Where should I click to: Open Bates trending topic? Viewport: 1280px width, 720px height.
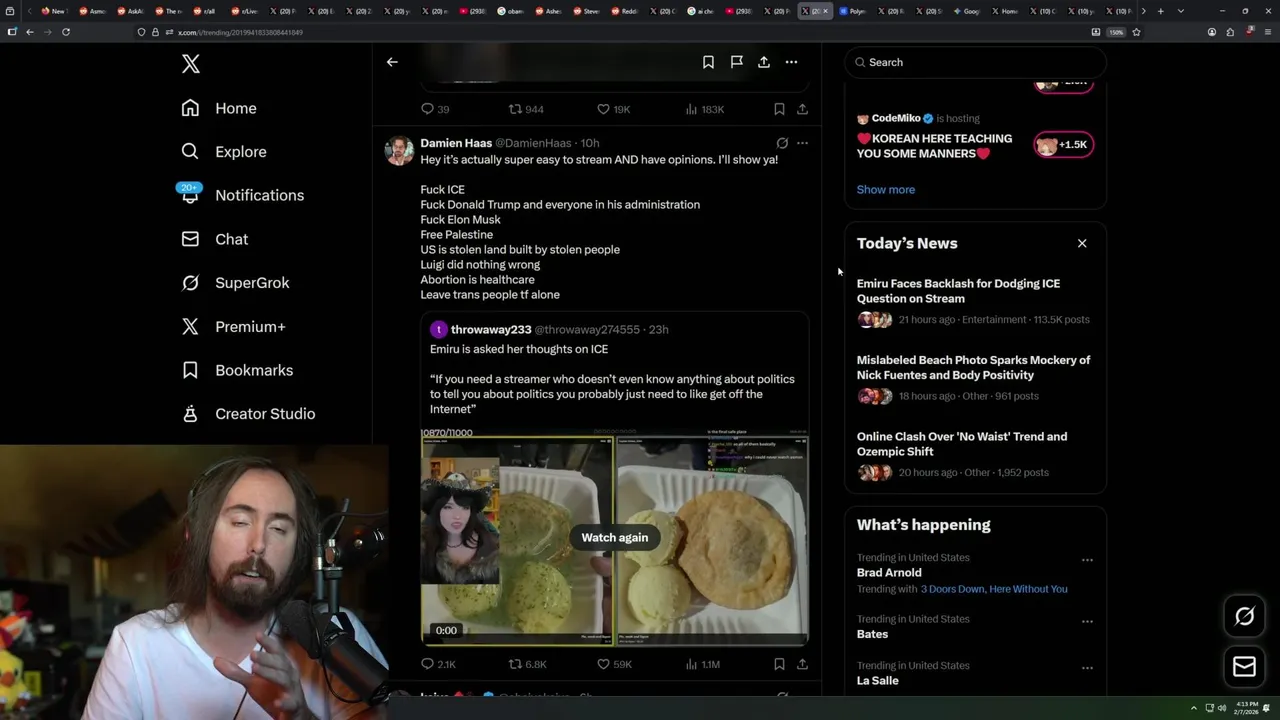pyautogui.click(x=872, y=634)
